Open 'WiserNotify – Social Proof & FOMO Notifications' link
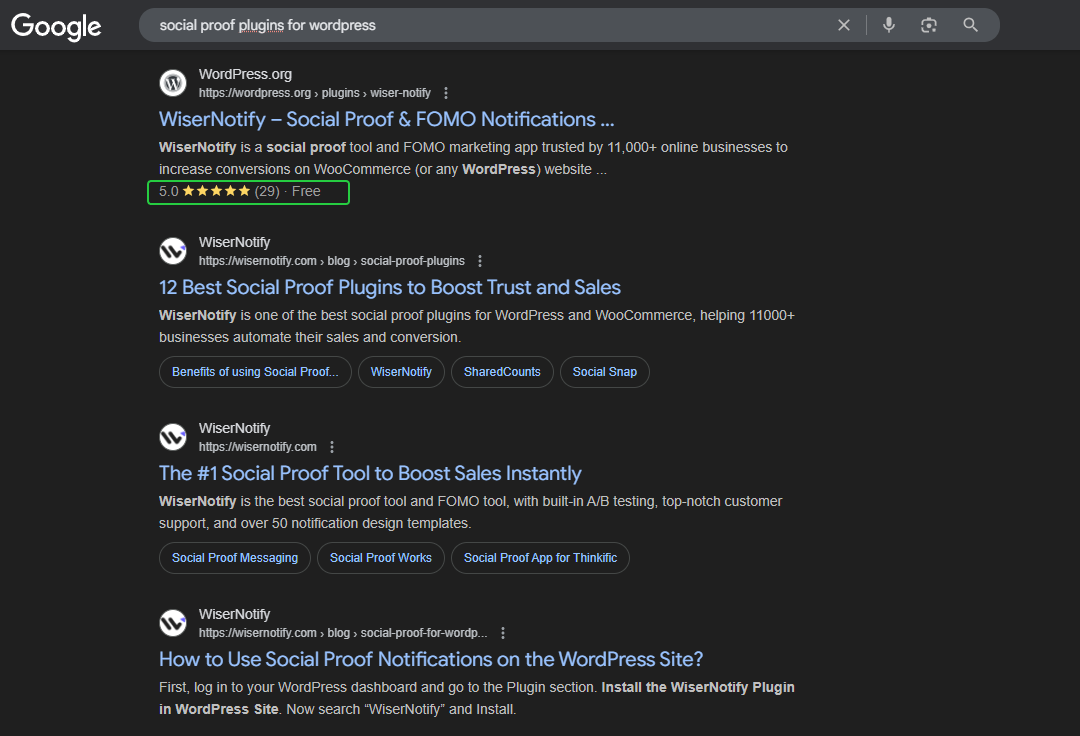This screenshot has width=1080, height=736. [x=386, y=119]
